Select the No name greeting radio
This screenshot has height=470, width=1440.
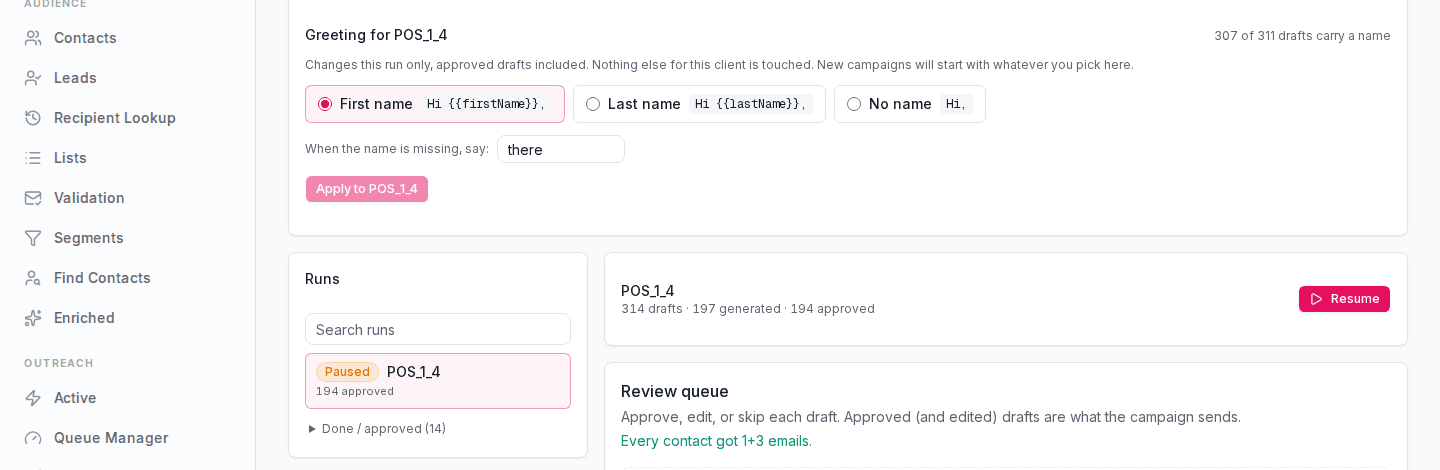point(854,104)
